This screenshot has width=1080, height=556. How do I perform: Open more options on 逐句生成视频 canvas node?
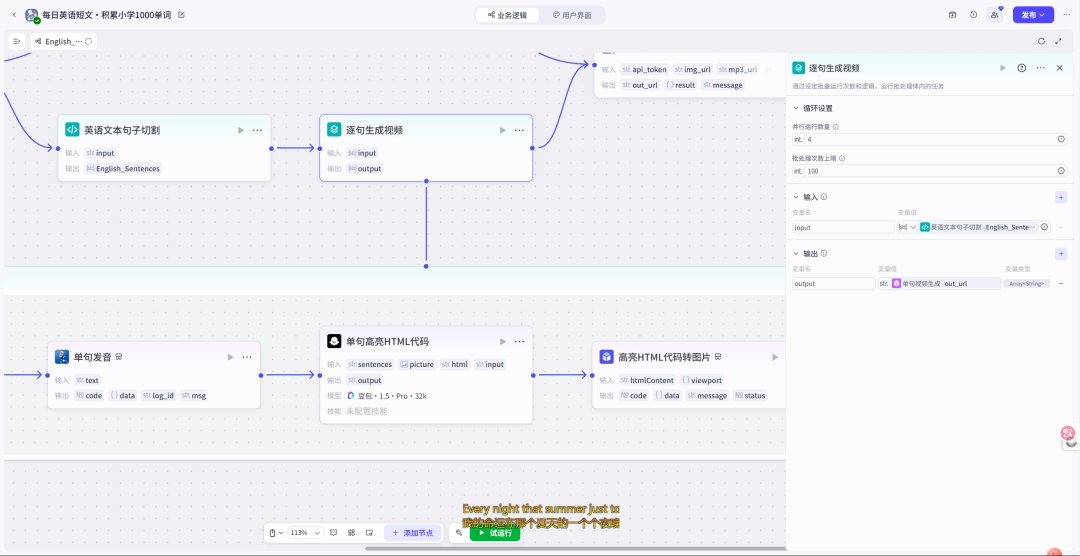click(519, 130)
